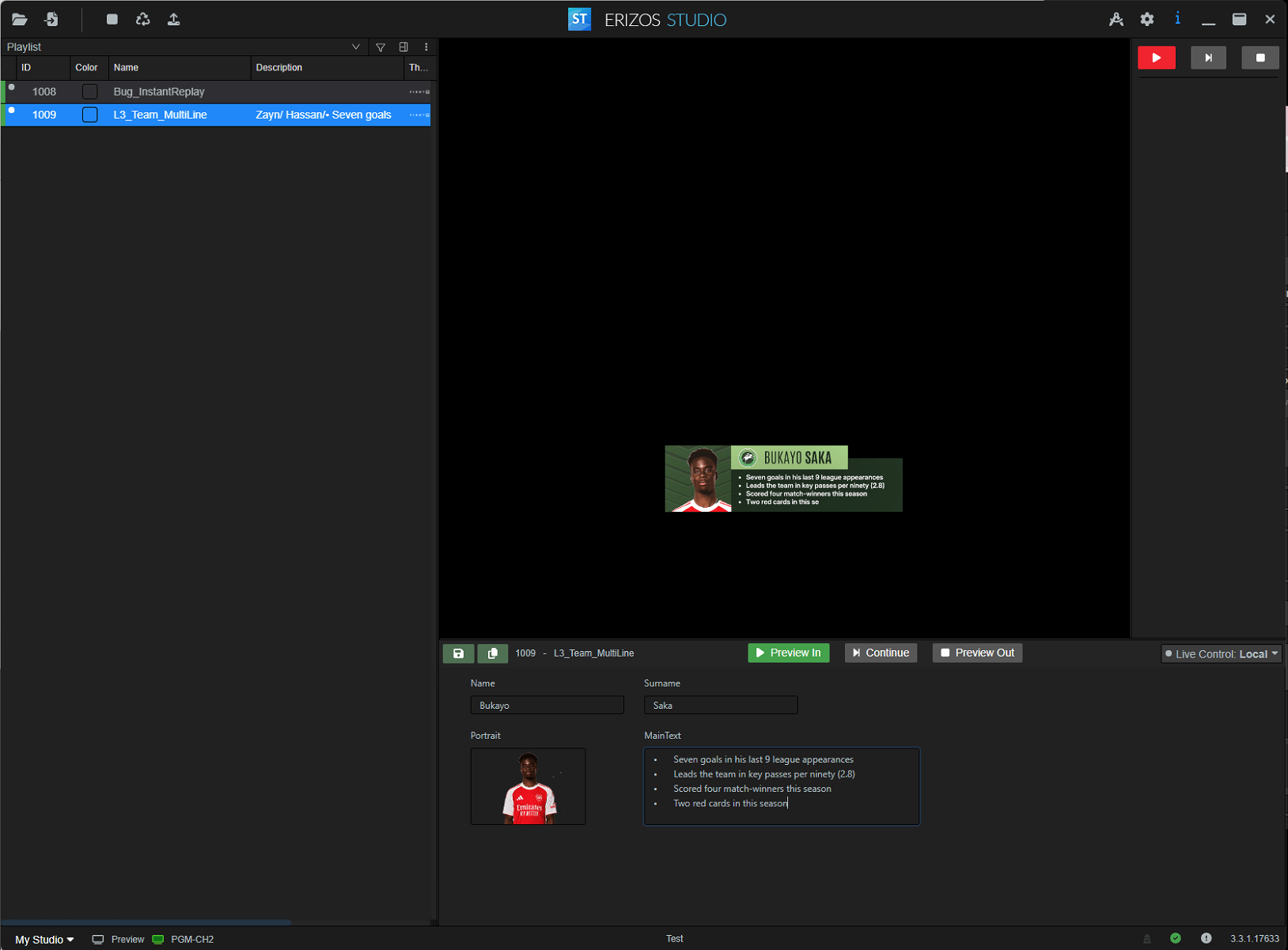The height and width of the screenshot is (950, 1288).
Task: Open settings with the gear icon
Action: (1146, 20)
